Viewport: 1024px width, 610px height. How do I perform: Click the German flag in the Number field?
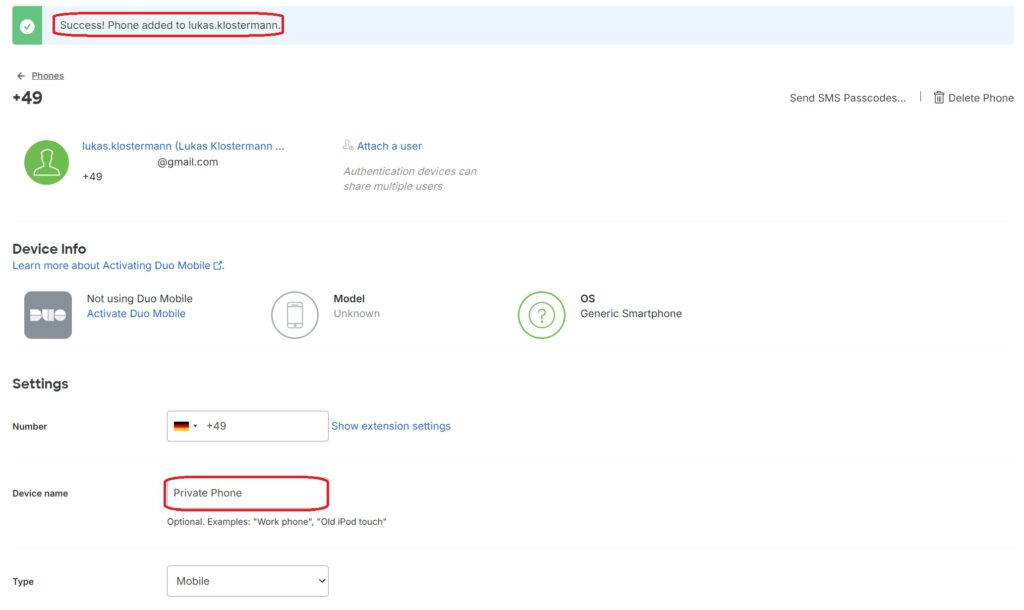(181, 426)
